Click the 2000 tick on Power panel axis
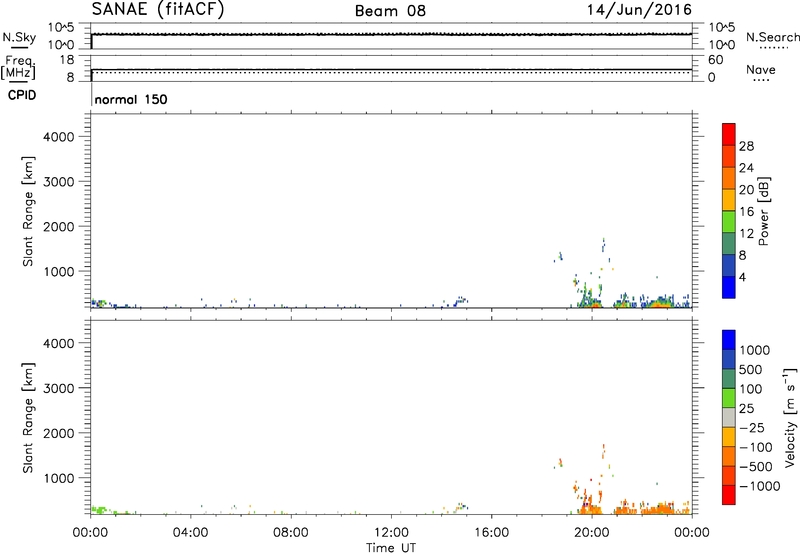Image resolution: width=800 pixels, height=554 pixels. (x=59, y=226)
